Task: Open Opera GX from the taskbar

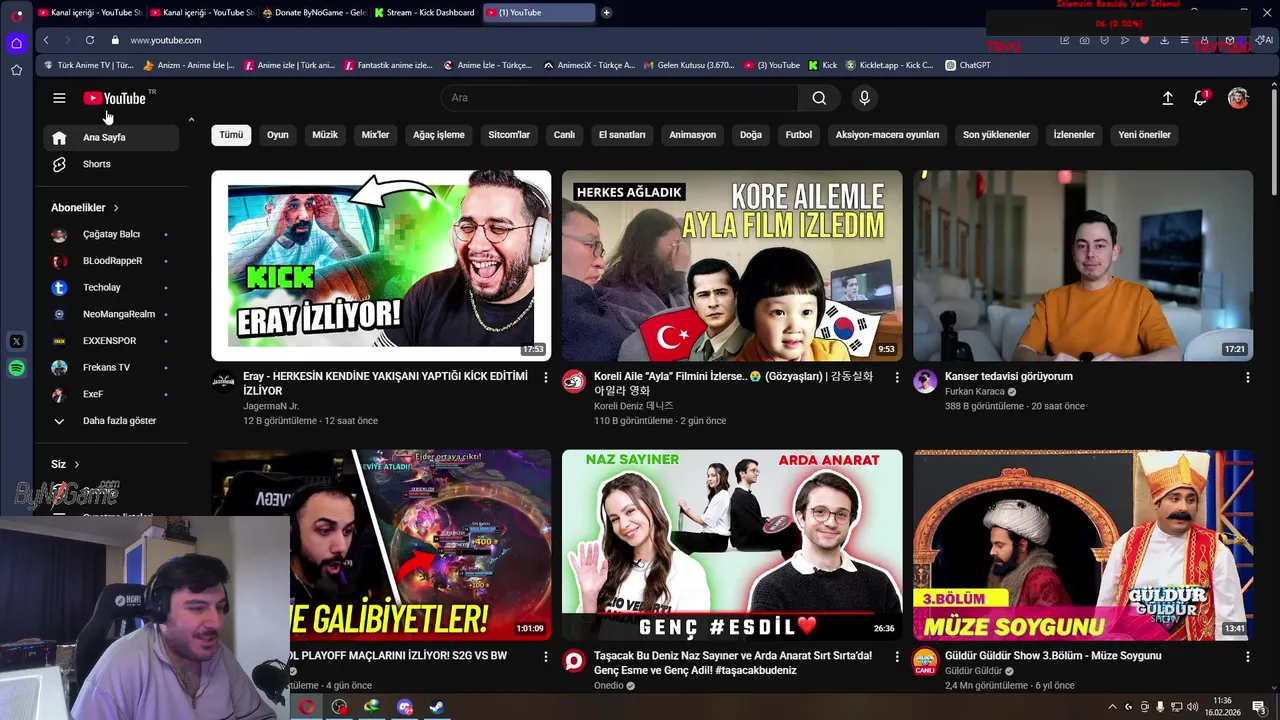Action: (x=307, y=707)
